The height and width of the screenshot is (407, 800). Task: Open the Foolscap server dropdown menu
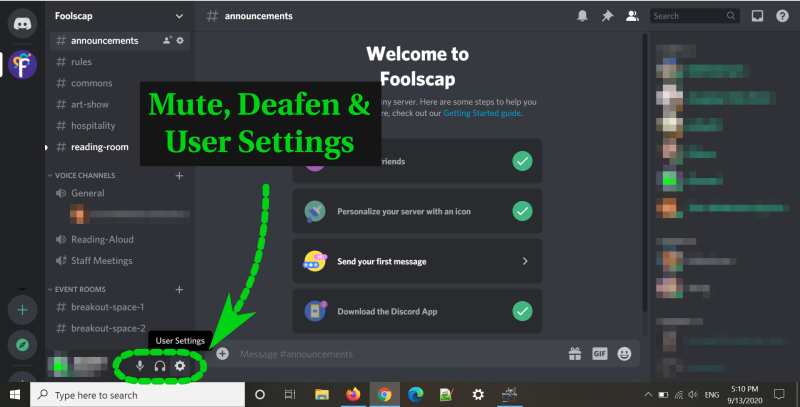[179, 16]
